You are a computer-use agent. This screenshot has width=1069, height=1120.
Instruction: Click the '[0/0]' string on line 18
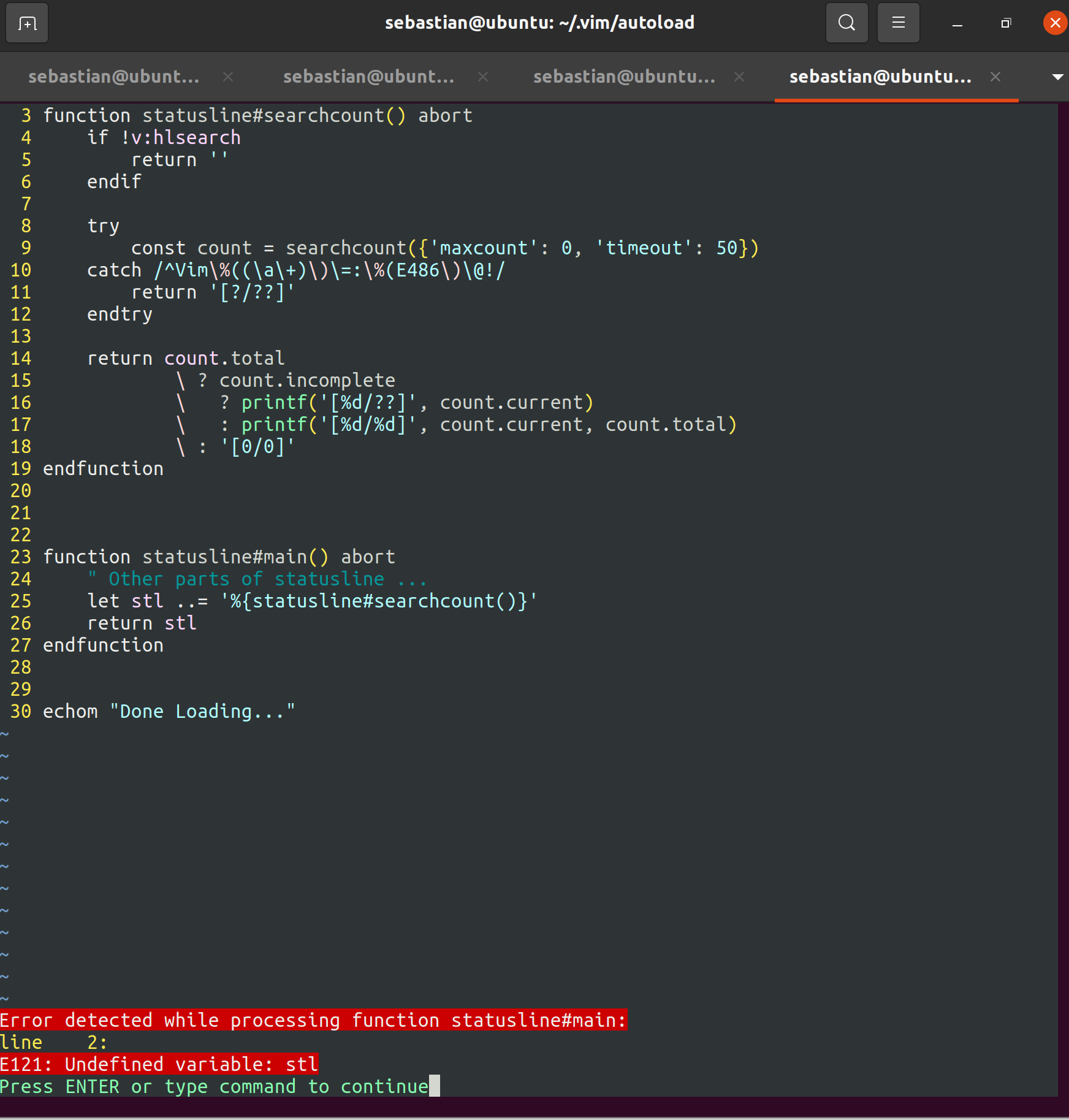coord(257,446)
